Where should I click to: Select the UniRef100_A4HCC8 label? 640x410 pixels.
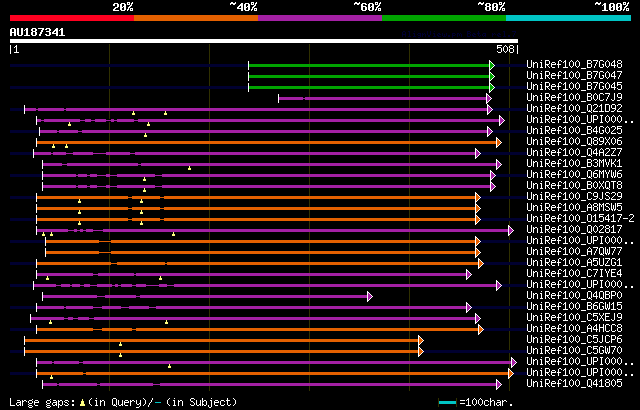[574, 329]
